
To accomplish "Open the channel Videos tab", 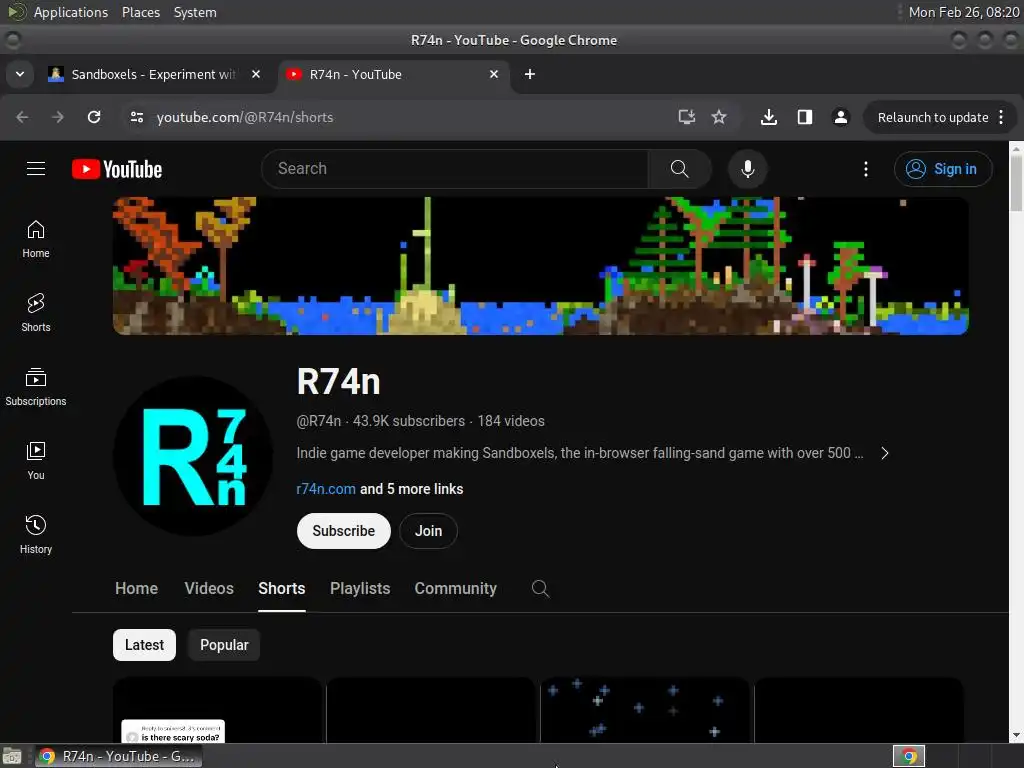I will (209, 588).
